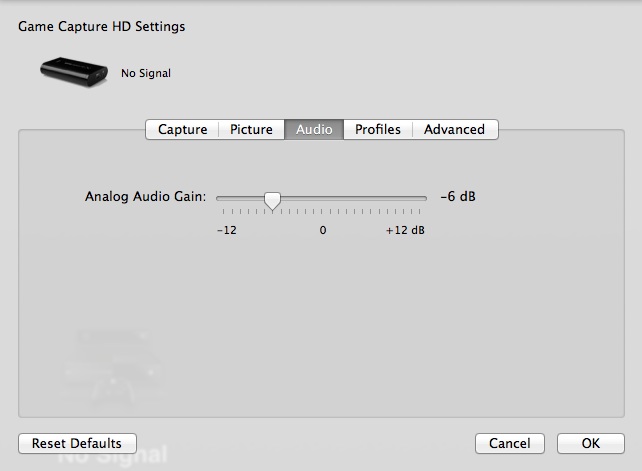The image size is (642, 471).
Task: Cancel the settings dialog
Action: (509, 443)
